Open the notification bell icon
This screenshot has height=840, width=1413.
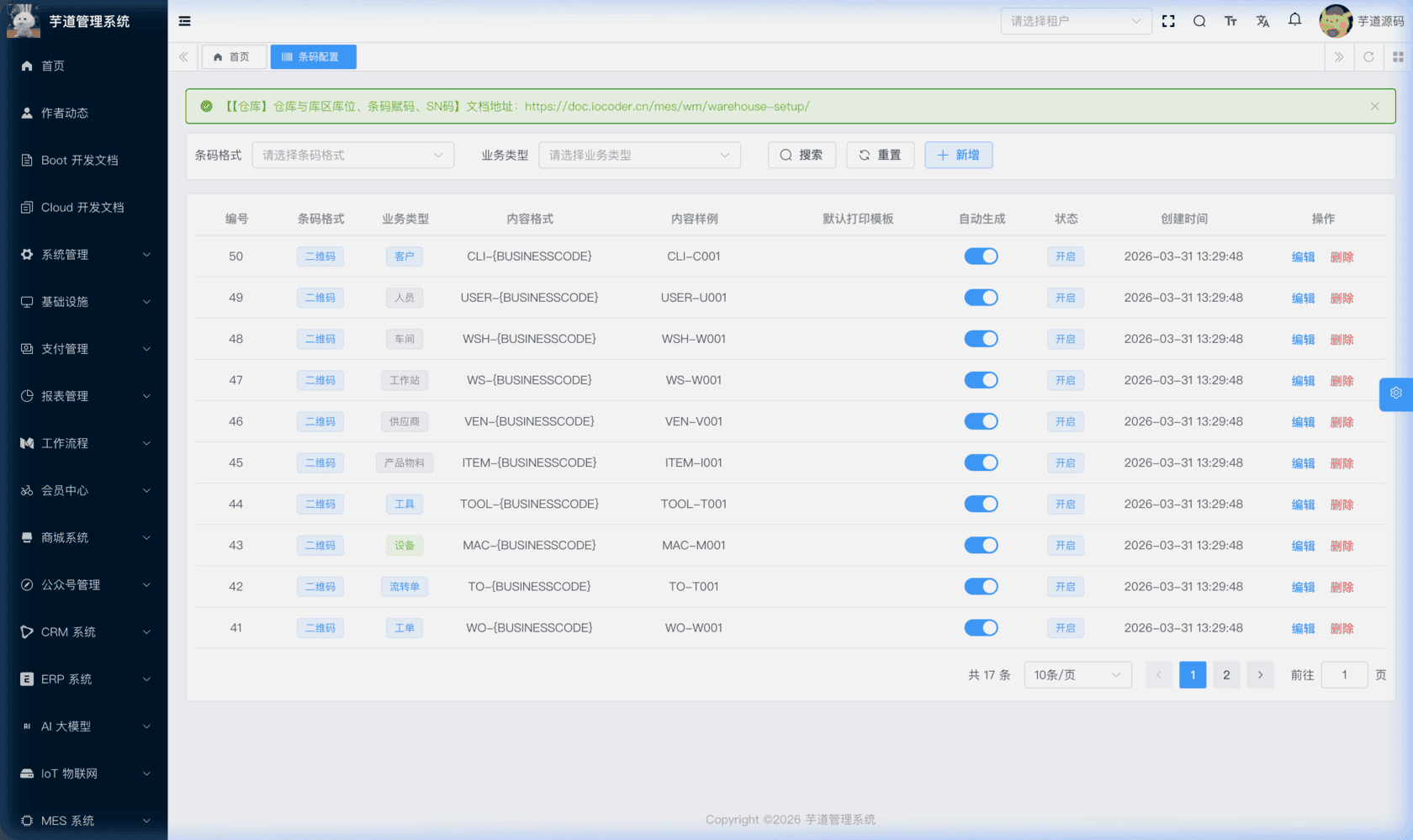[x=1294, y=20]
